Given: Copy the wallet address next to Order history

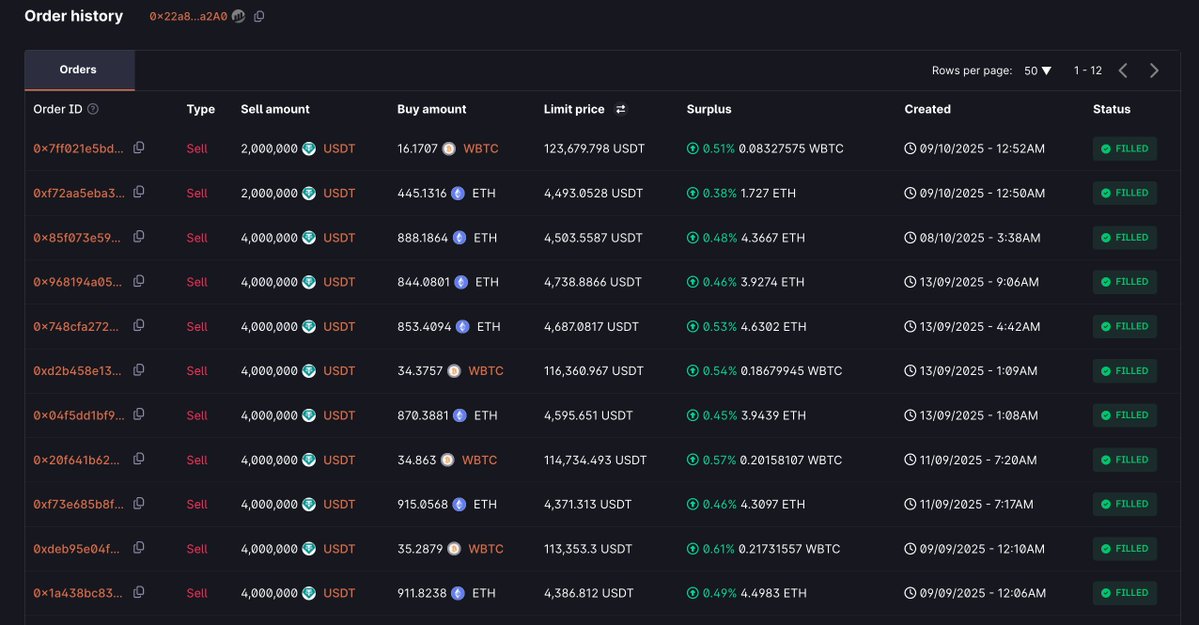Looking at the screenshot, I should coord(259,17).
